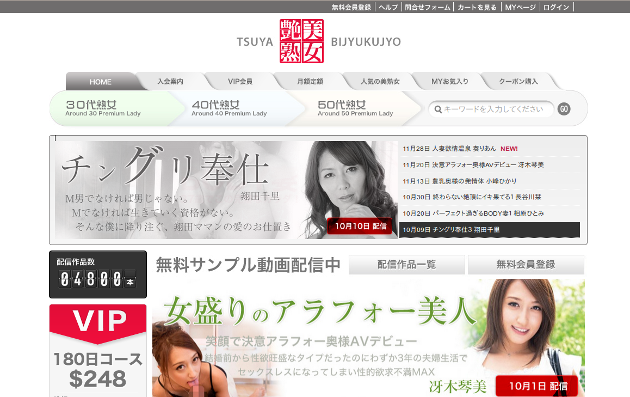The height and width of the screenshot is (397, 630).
Task: Click the magnifier icon in search box
Action: pyautogui.click(x=438, y=109)
